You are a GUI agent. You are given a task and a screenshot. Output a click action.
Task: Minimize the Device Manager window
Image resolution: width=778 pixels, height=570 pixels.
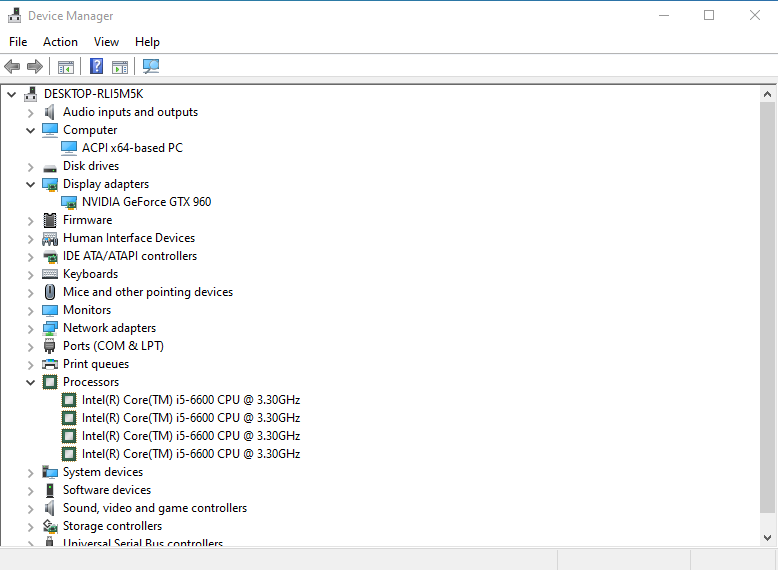[x=664, y=15]
